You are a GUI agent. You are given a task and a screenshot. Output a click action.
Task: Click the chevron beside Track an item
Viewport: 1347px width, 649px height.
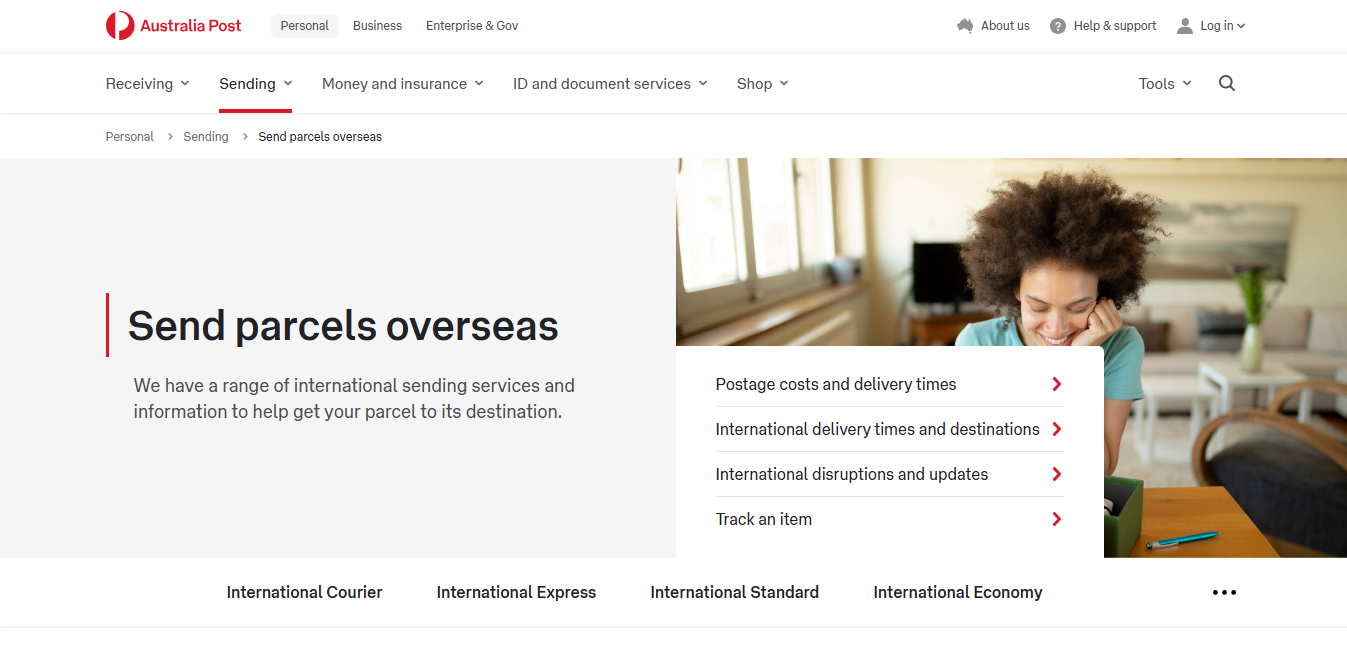pos(1056,519)
